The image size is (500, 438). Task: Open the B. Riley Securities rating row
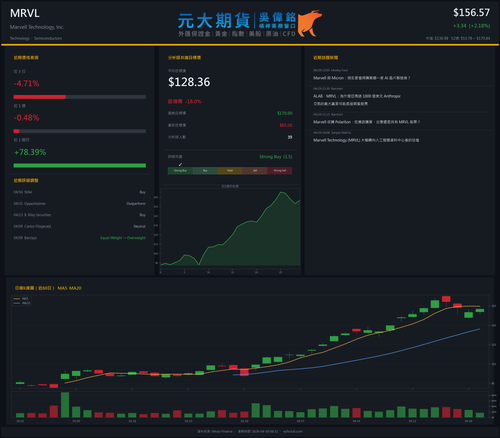pyautogui.click(x=79, y=215)
